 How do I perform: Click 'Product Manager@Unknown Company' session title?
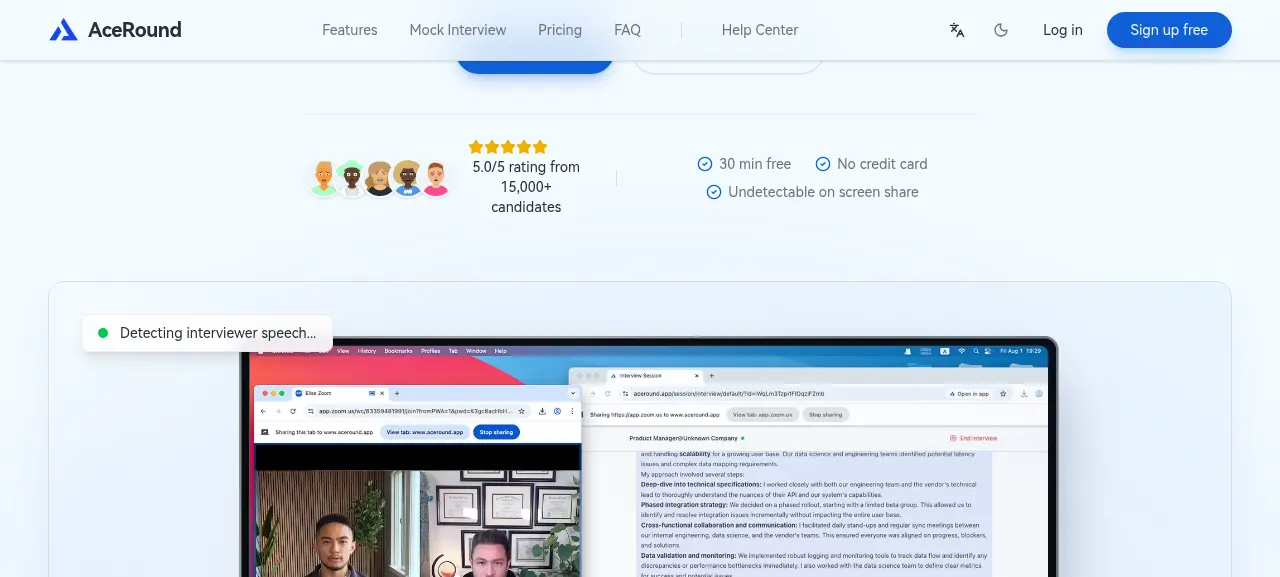(683, 438)
